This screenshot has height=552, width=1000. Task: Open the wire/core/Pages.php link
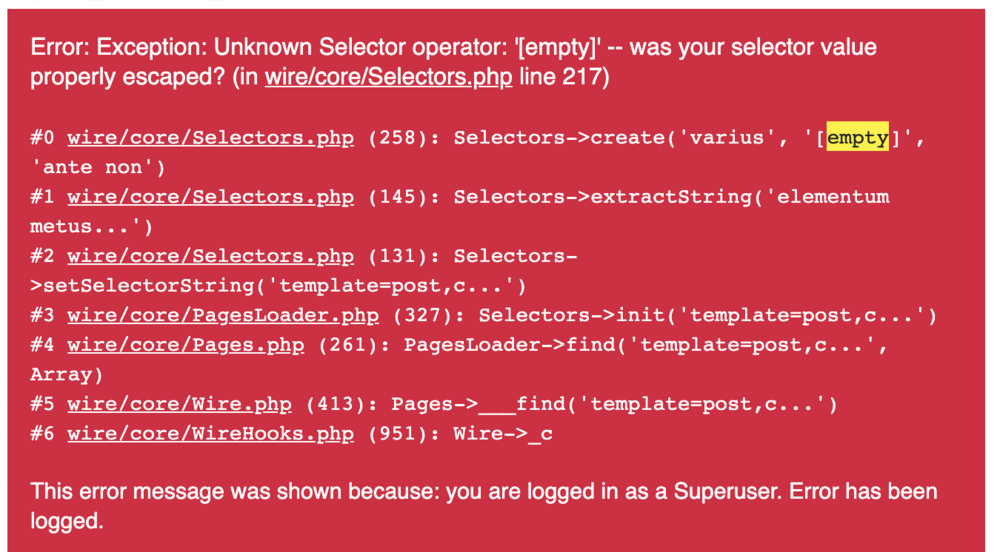[185, 345]
